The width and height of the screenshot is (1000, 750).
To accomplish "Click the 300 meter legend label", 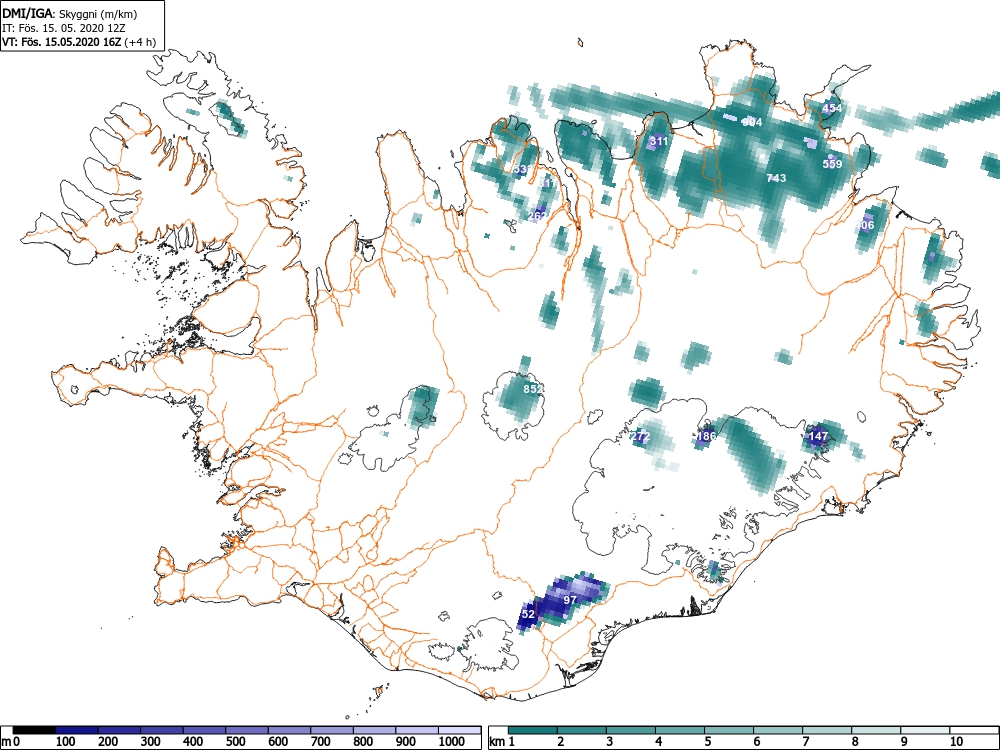I will click(x=151, y=742).
